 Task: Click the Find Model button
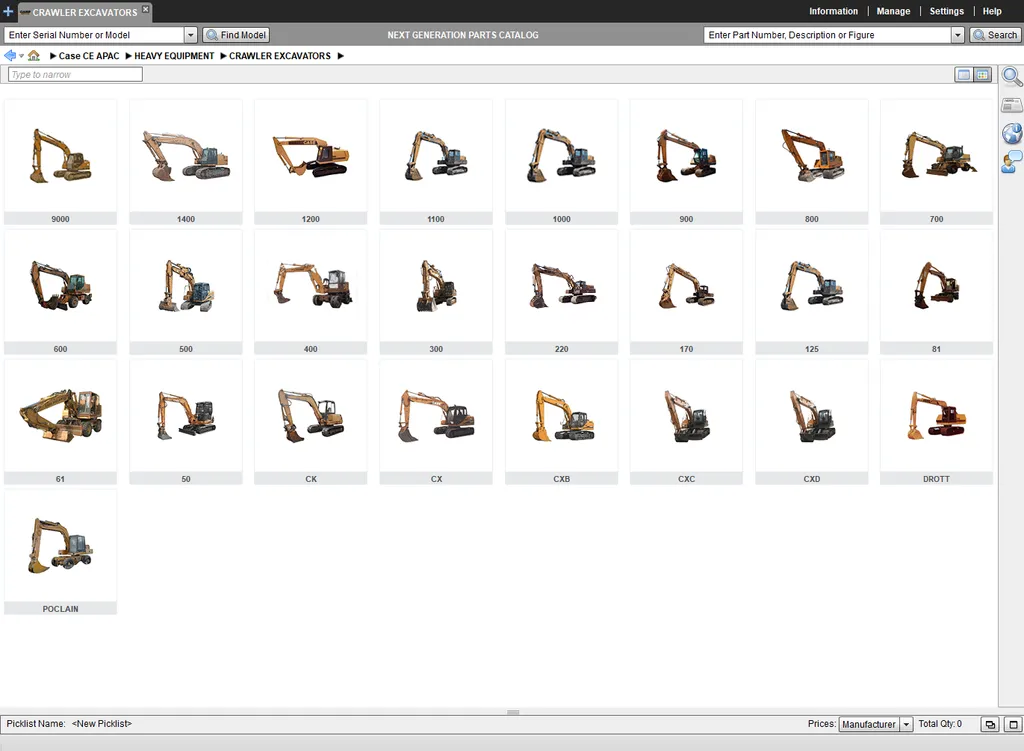pos(236,35)
